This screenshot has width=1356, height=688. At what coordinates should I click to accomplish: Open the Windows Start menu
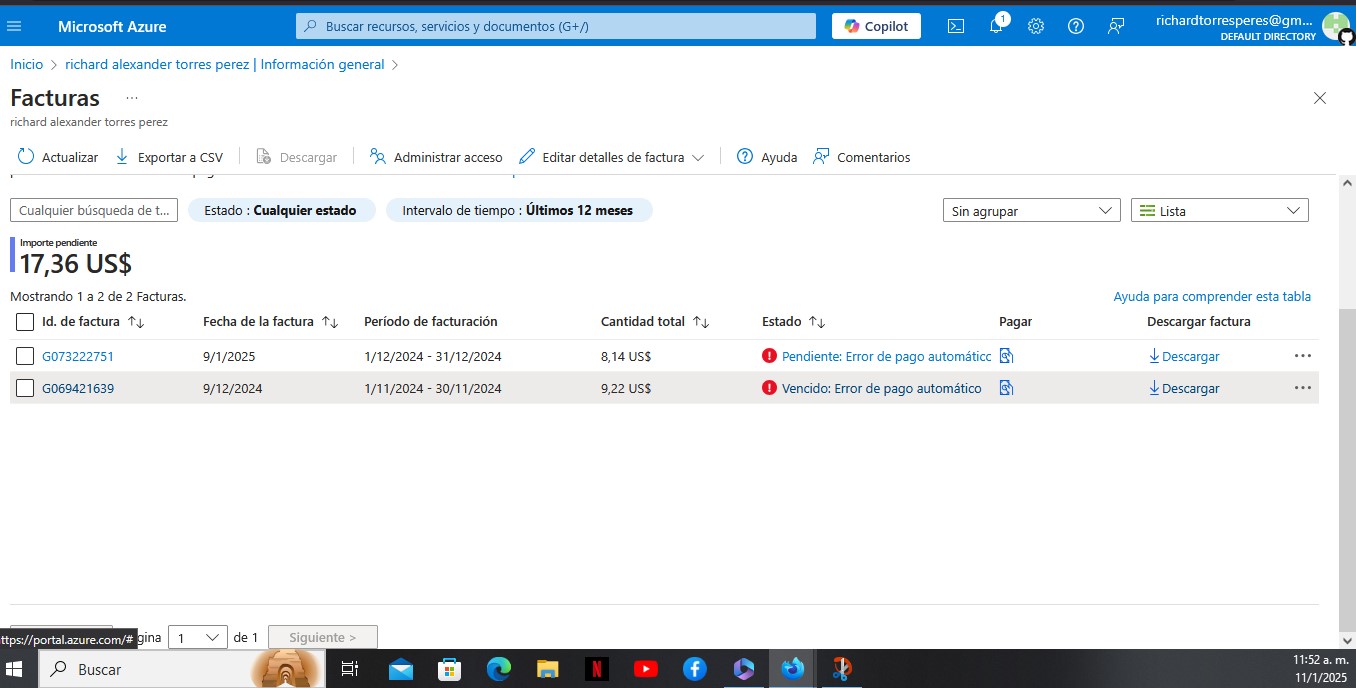click(x=14, y=669)
